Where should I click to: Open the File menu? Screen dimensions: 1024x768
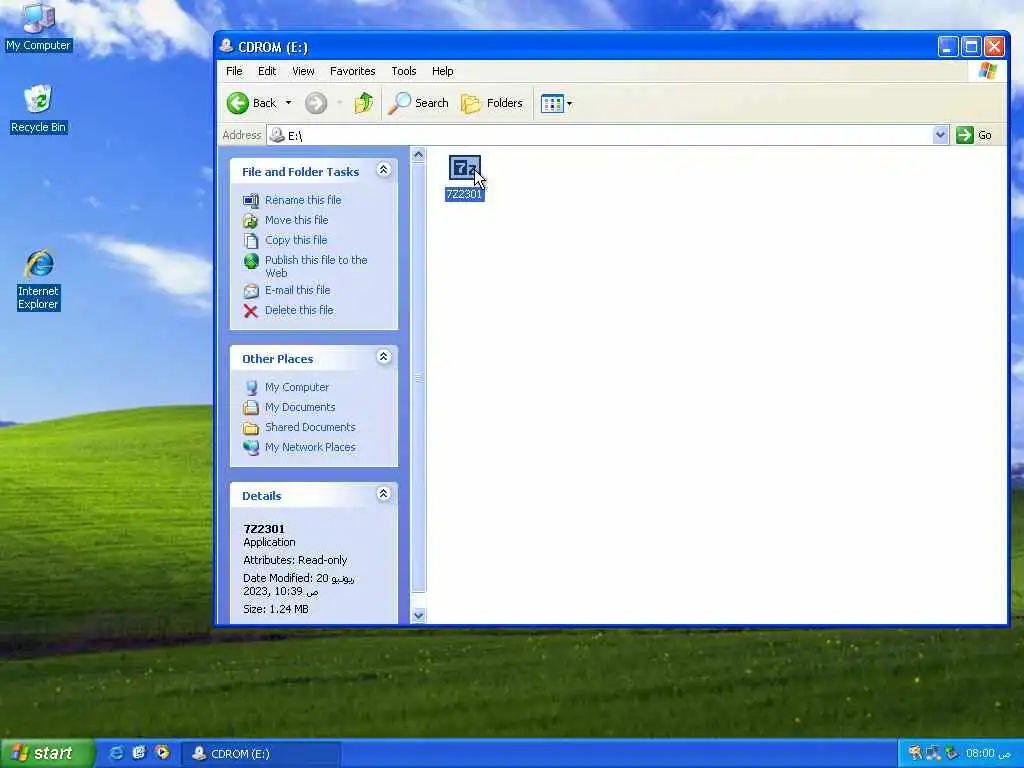tap(234, 71)
